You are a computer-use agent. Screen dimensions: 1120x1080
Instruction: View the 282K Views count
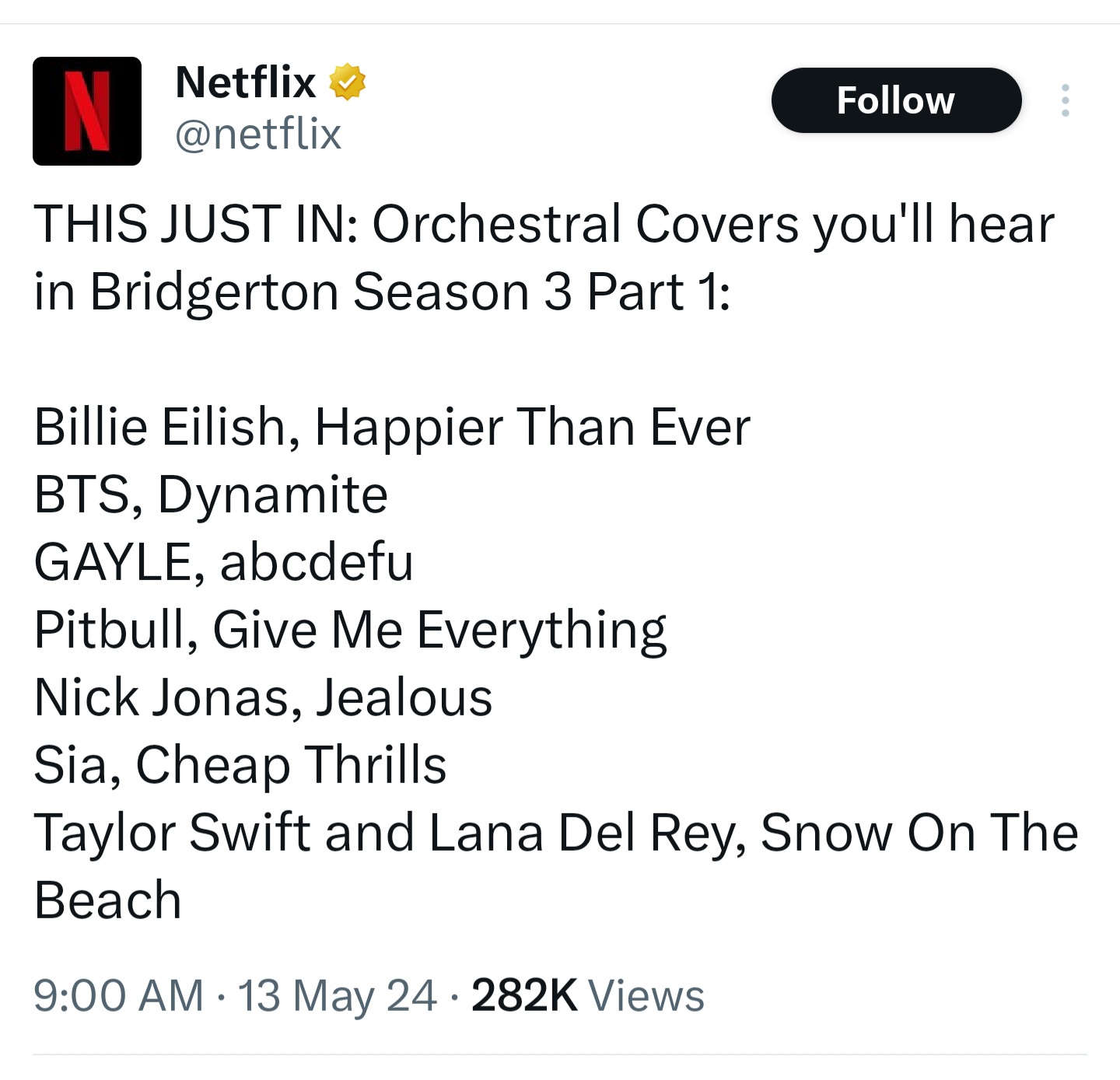[588, 995]
